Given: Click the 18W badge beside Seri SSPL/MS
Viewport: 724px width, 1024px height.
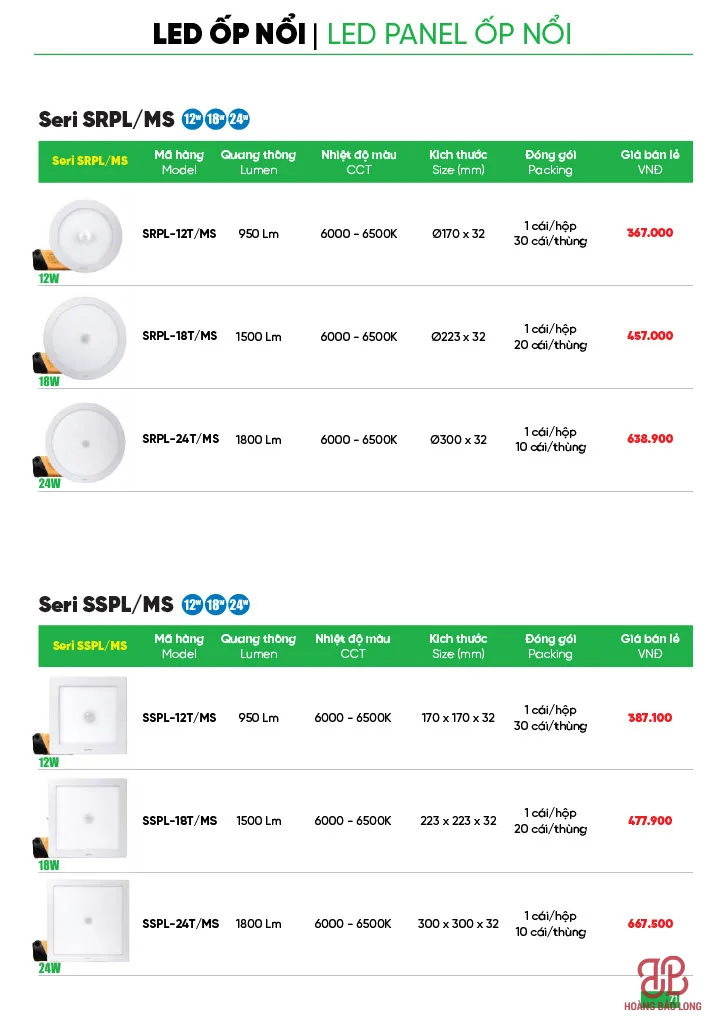Looking at the screenshot, I should pyautogui.click(x=215, y=604).
